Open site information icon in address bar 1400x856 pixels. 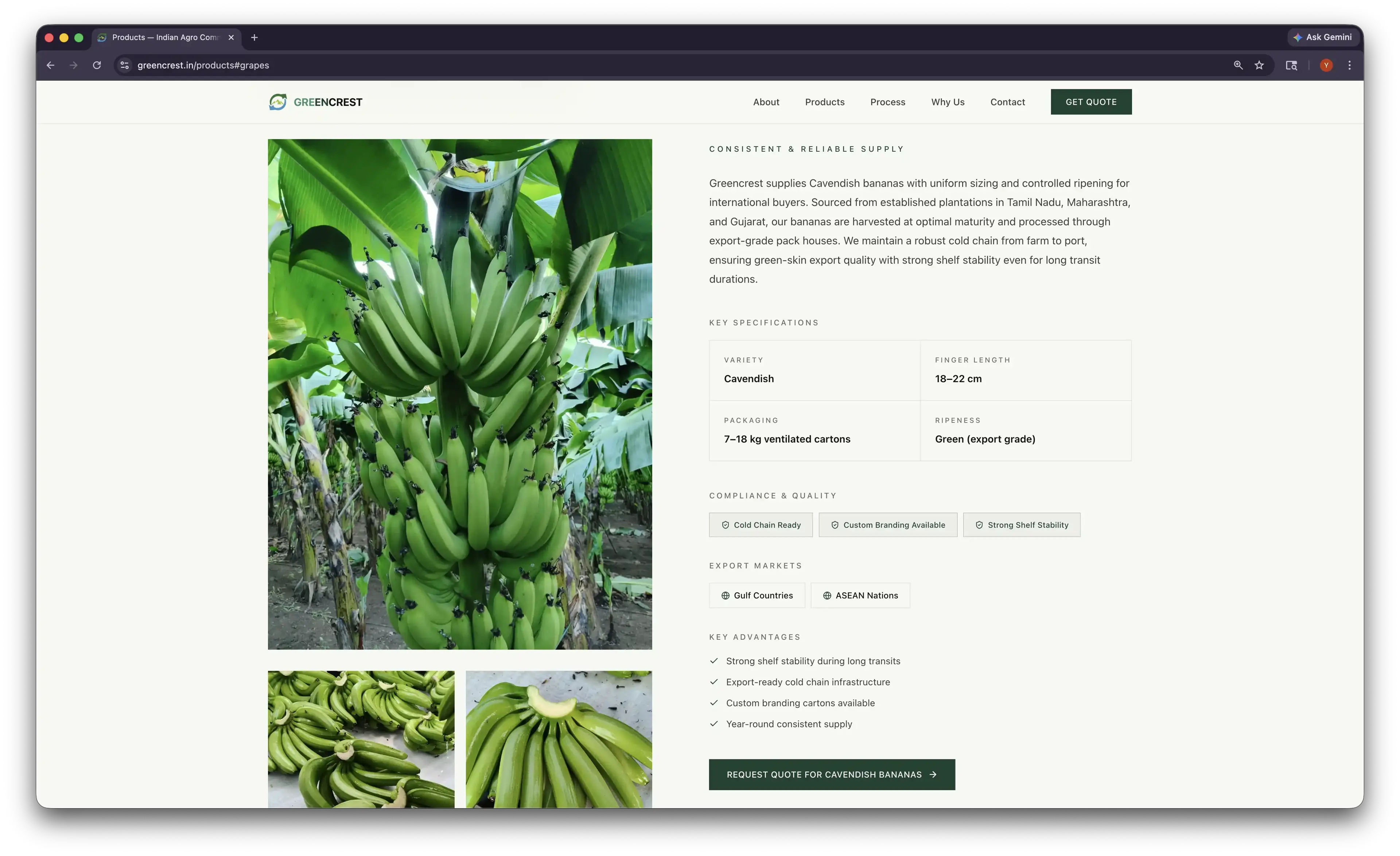pyautogui.click(x=124, y=65)
